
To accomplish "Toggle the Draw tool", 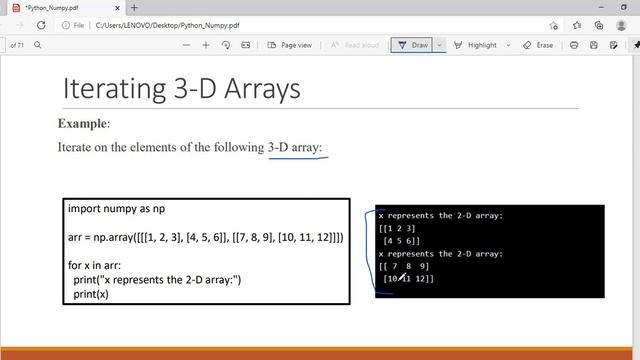I will pos(412,45).
